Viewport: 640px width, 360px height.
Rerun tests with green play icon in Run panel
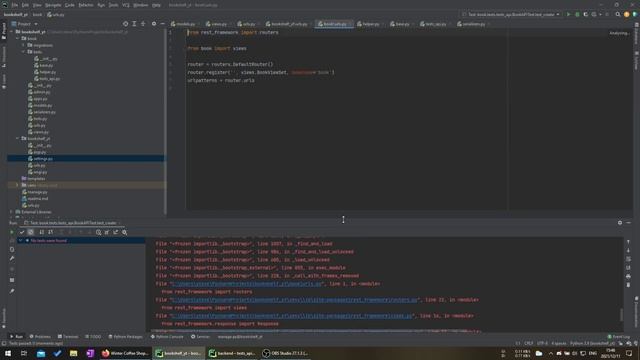(11, 232)
